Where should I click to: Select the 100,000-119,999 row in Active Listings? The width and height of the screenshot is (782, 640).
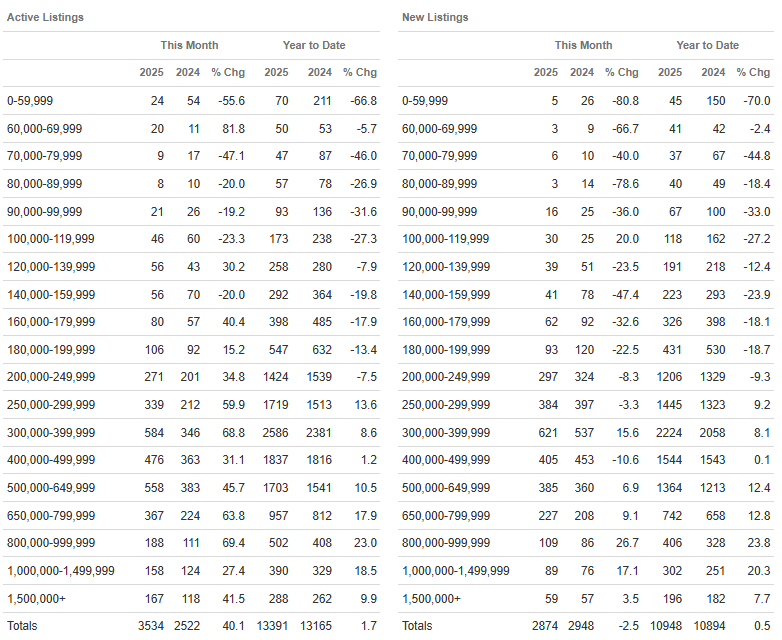coord(192,239)
